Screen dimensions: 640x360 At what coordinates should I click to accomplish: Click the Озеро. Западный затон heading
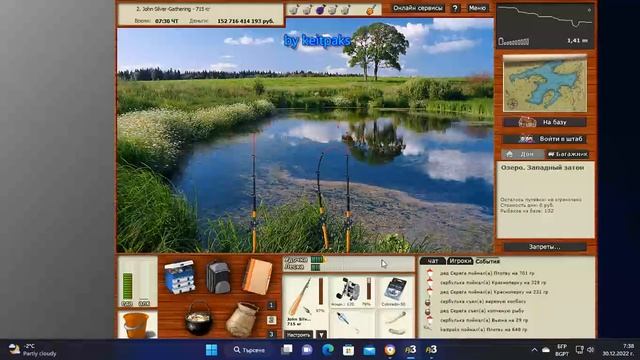(x=542, y=167)
